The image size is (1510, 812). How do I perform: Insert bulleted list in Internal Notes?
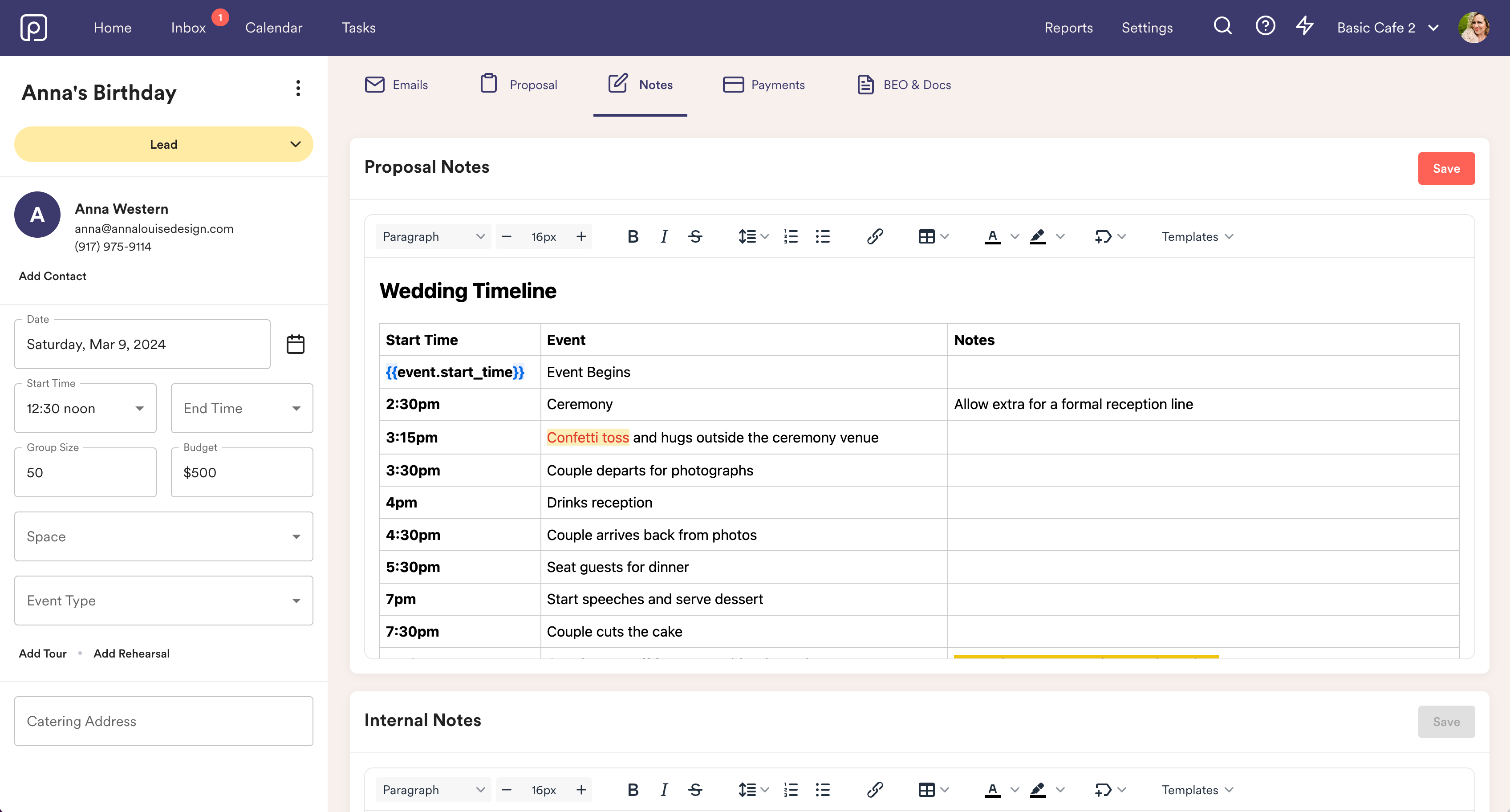coord(822,790)
